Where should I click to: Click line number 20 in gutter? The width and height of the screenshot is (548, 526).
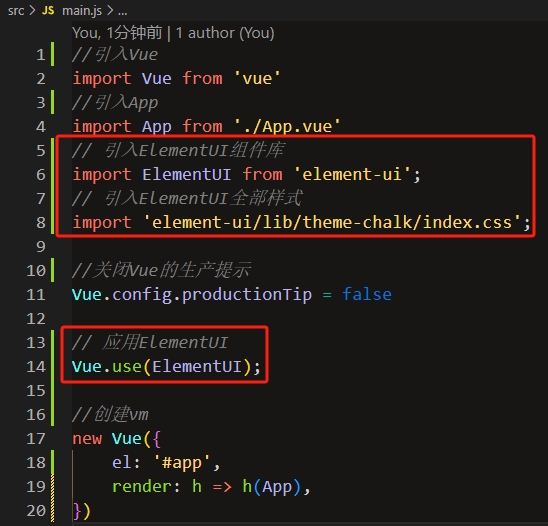point(36,511)
